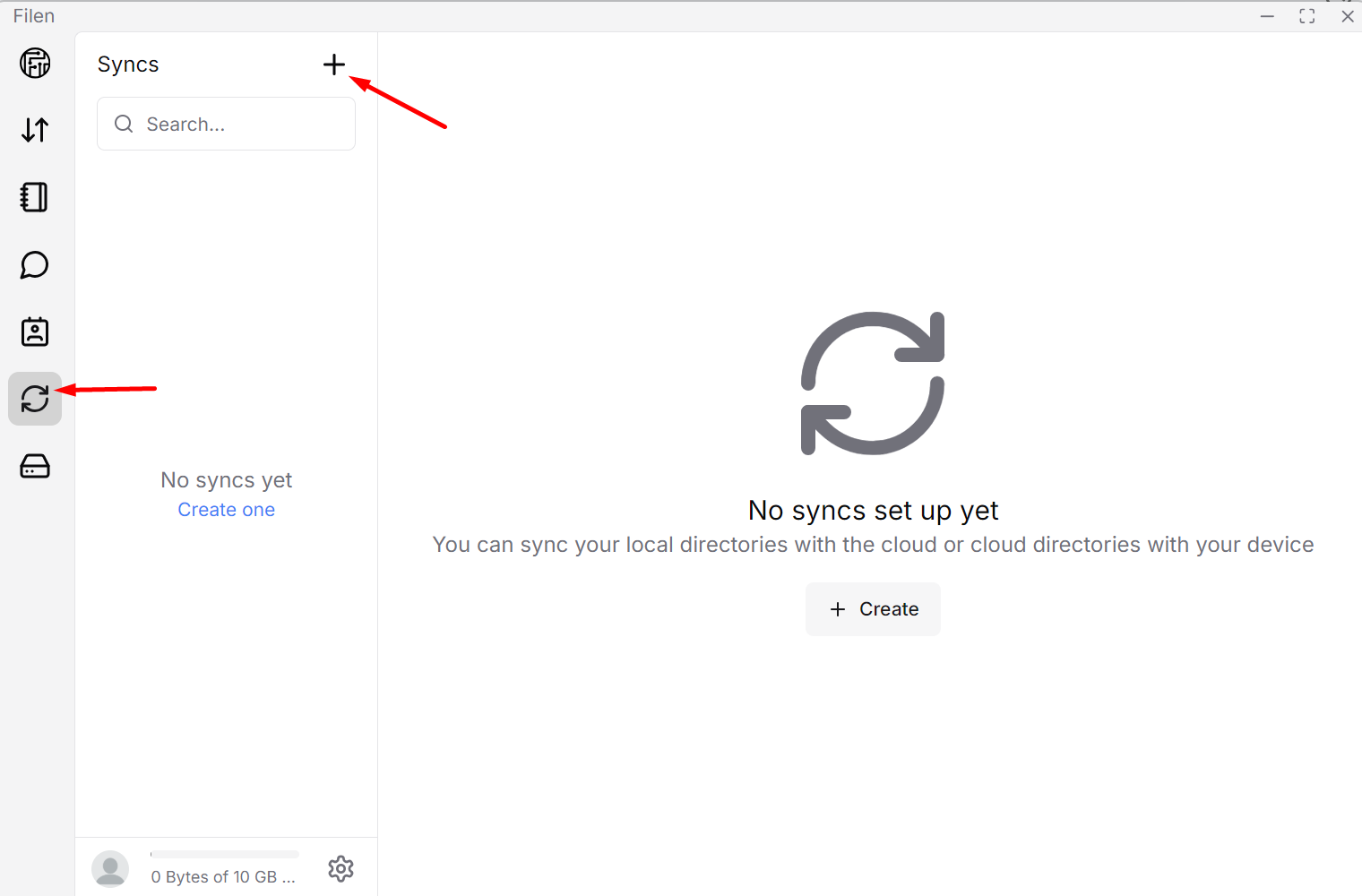Click the user avatar icon
The image size is (1362, 896).
pos(110,868)
